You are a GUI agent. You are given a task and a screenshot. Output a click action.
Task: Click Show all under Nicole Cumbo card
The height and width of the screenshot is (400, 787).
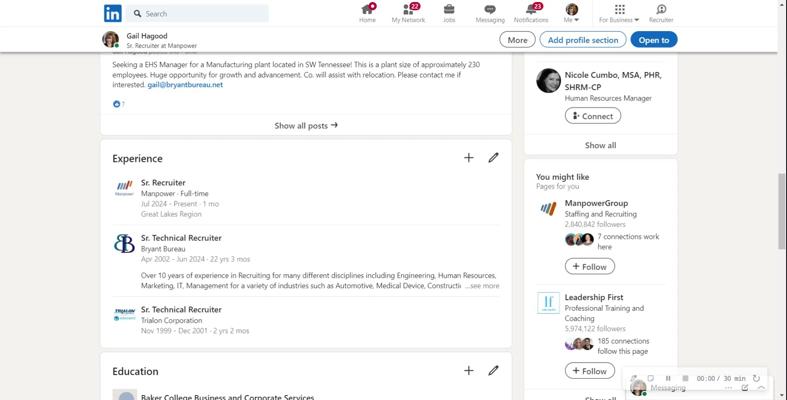point(600,145)
